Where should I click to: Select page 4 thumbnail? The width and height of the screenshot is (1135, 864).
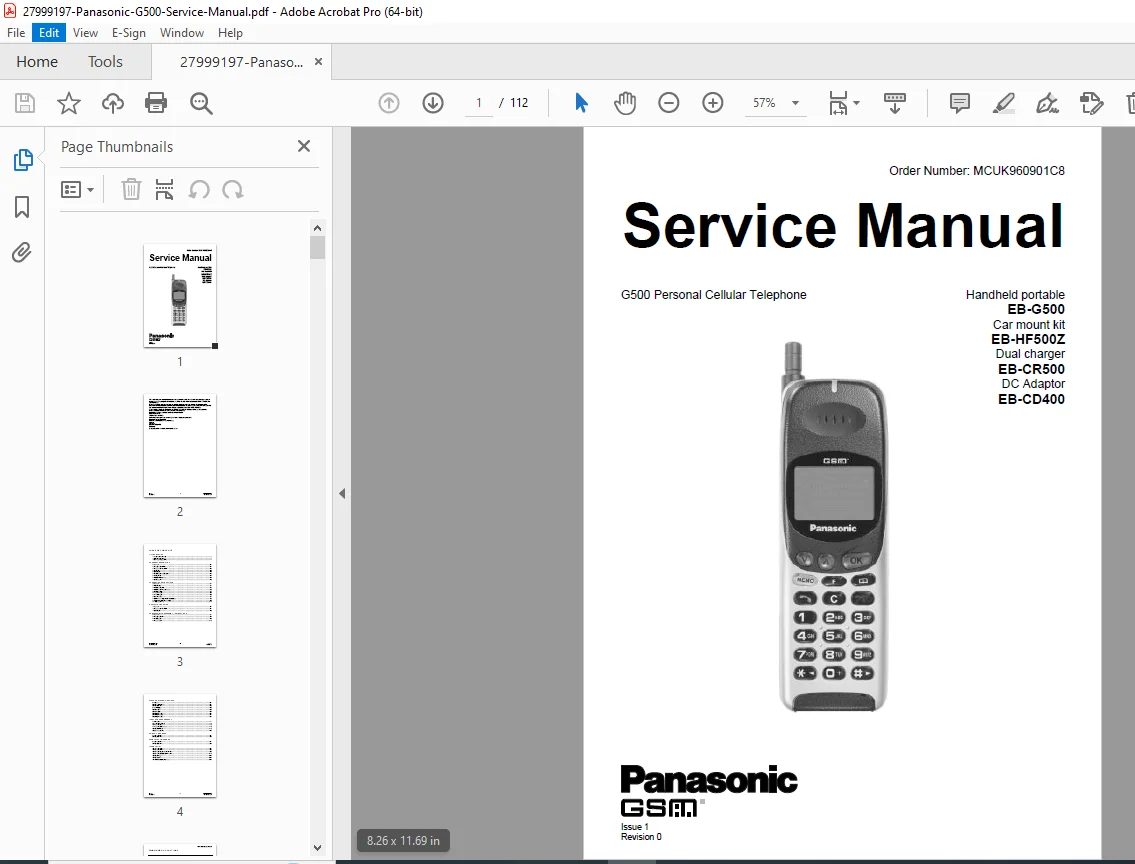click(180, 746)
